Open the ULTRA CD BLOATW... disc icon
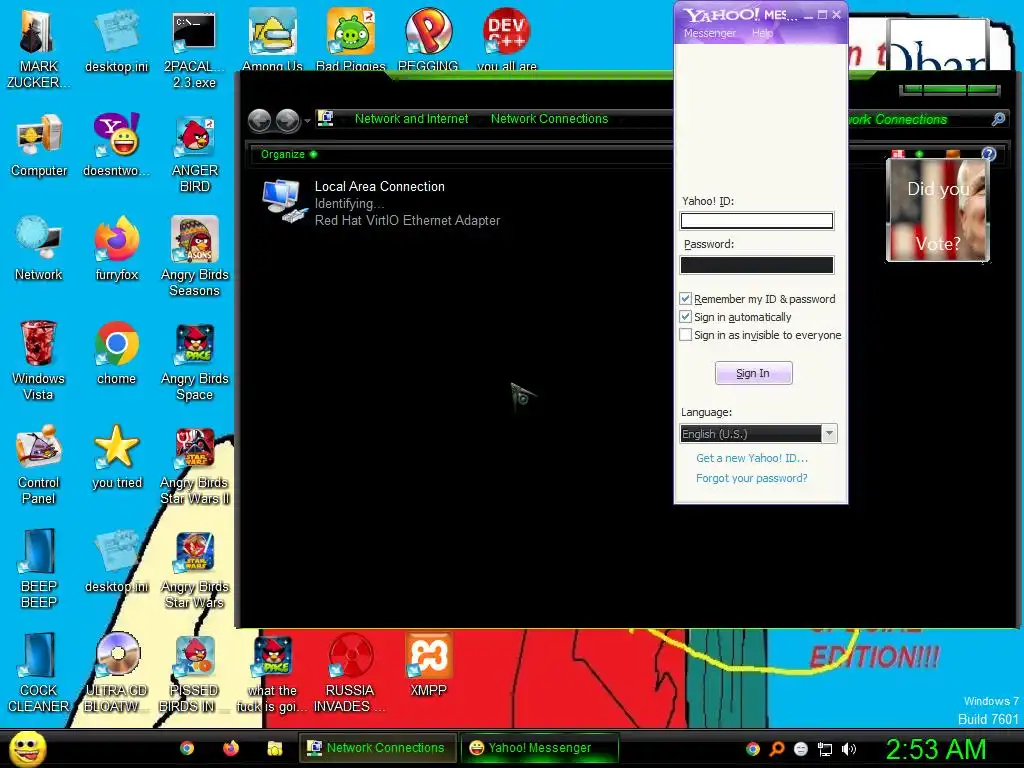Screen dimensions: 1024x768 116,673
